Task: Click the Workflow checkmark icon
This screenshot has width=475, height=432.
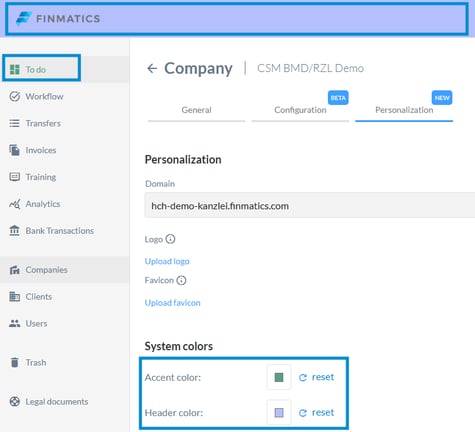Action: click(14, 96)
